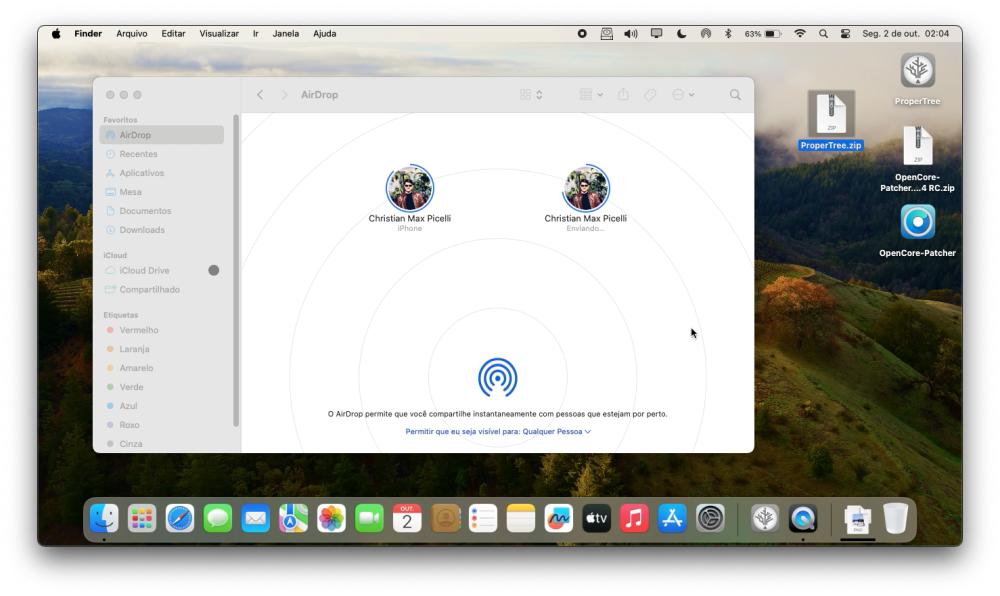This screenshot has height=596, width=1000.
Task: Open Control Center in menu bar
Action: (846, 34)
